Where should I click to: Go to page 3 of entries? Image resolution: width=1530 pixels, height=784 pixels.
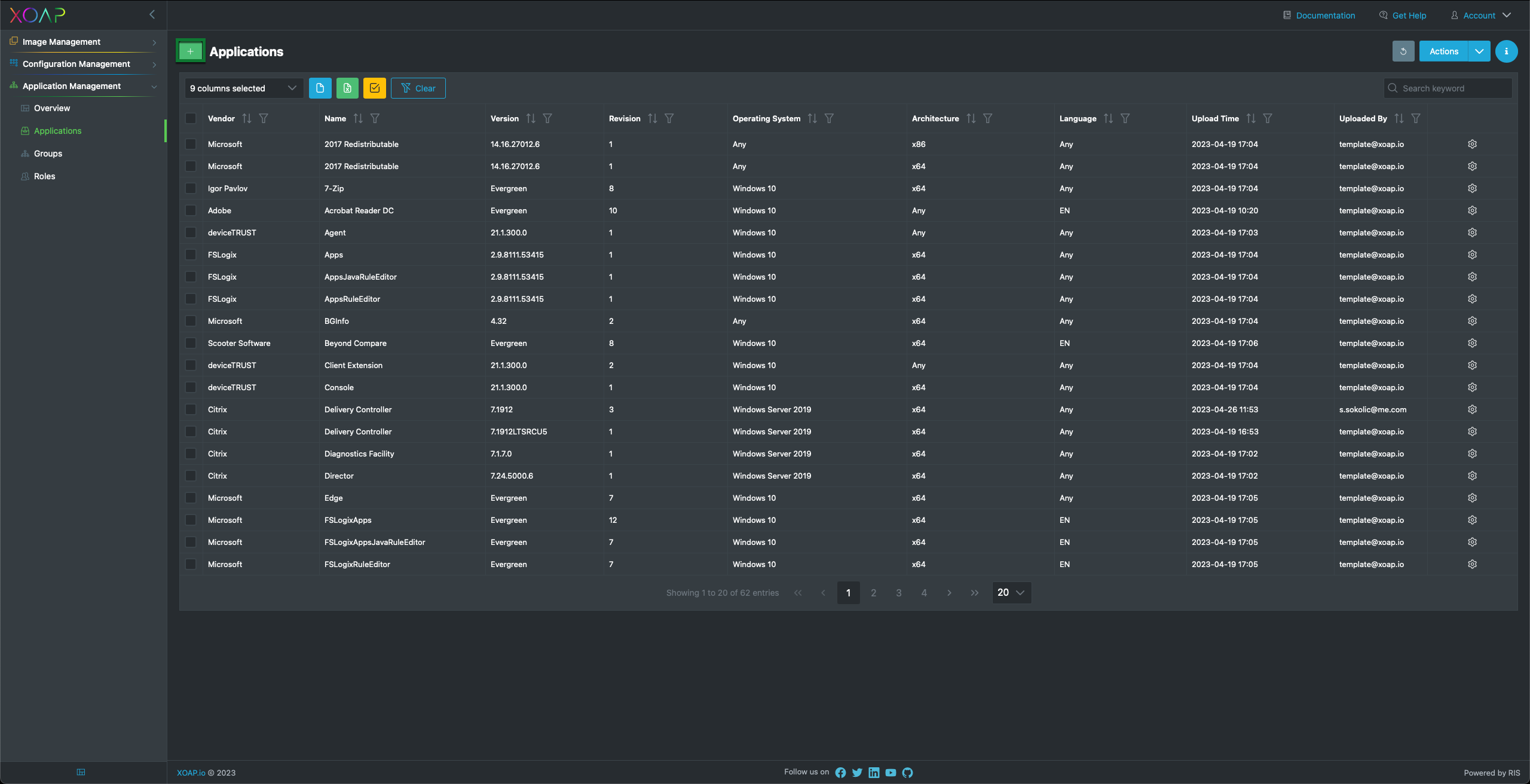[x=898, y=593]
